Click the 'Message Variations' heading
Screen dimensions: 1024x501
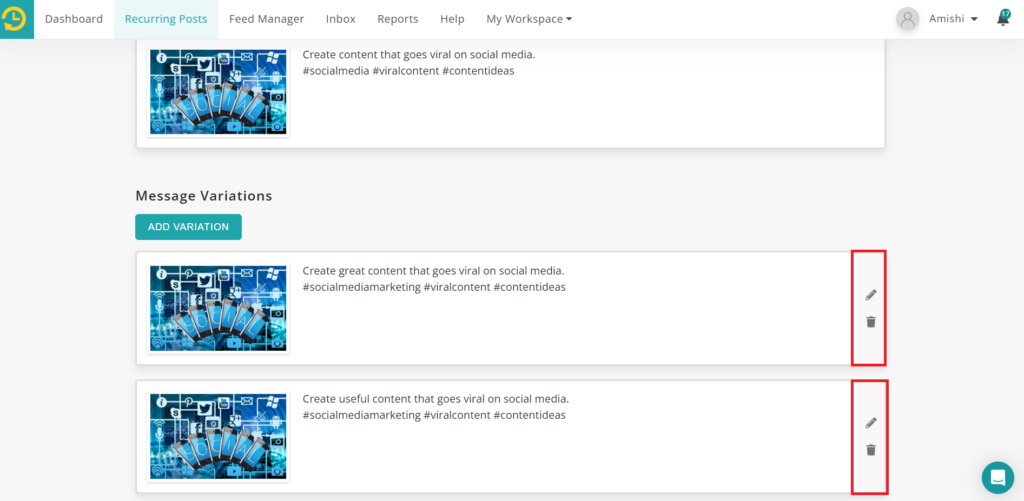204,195
